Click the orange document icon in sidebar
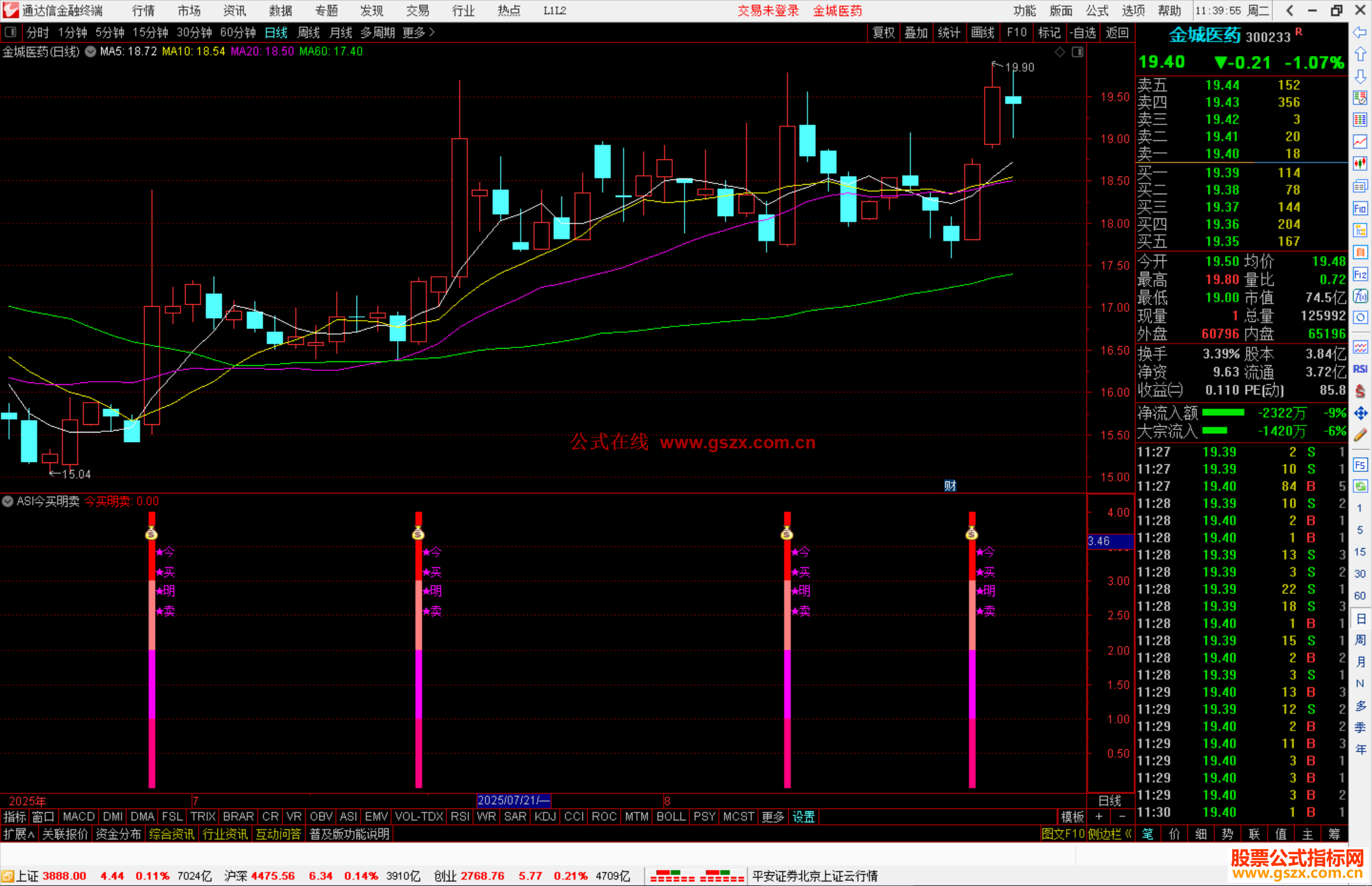This screenshot has width=1372, height=886. pyautogui.click(x=1360, y=252)
